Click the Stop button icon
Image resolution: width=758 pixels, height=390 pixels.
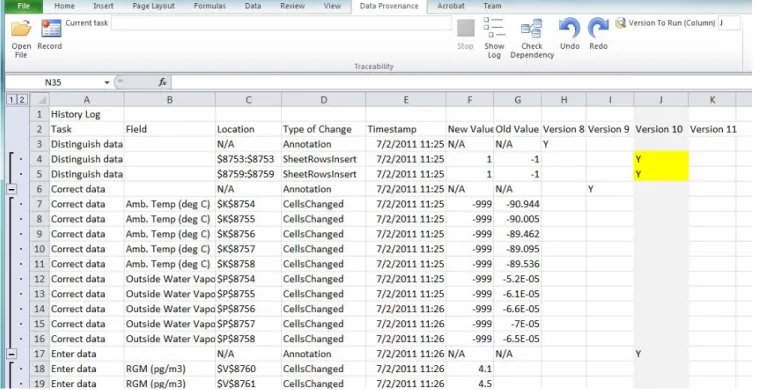tap(466, 29)
